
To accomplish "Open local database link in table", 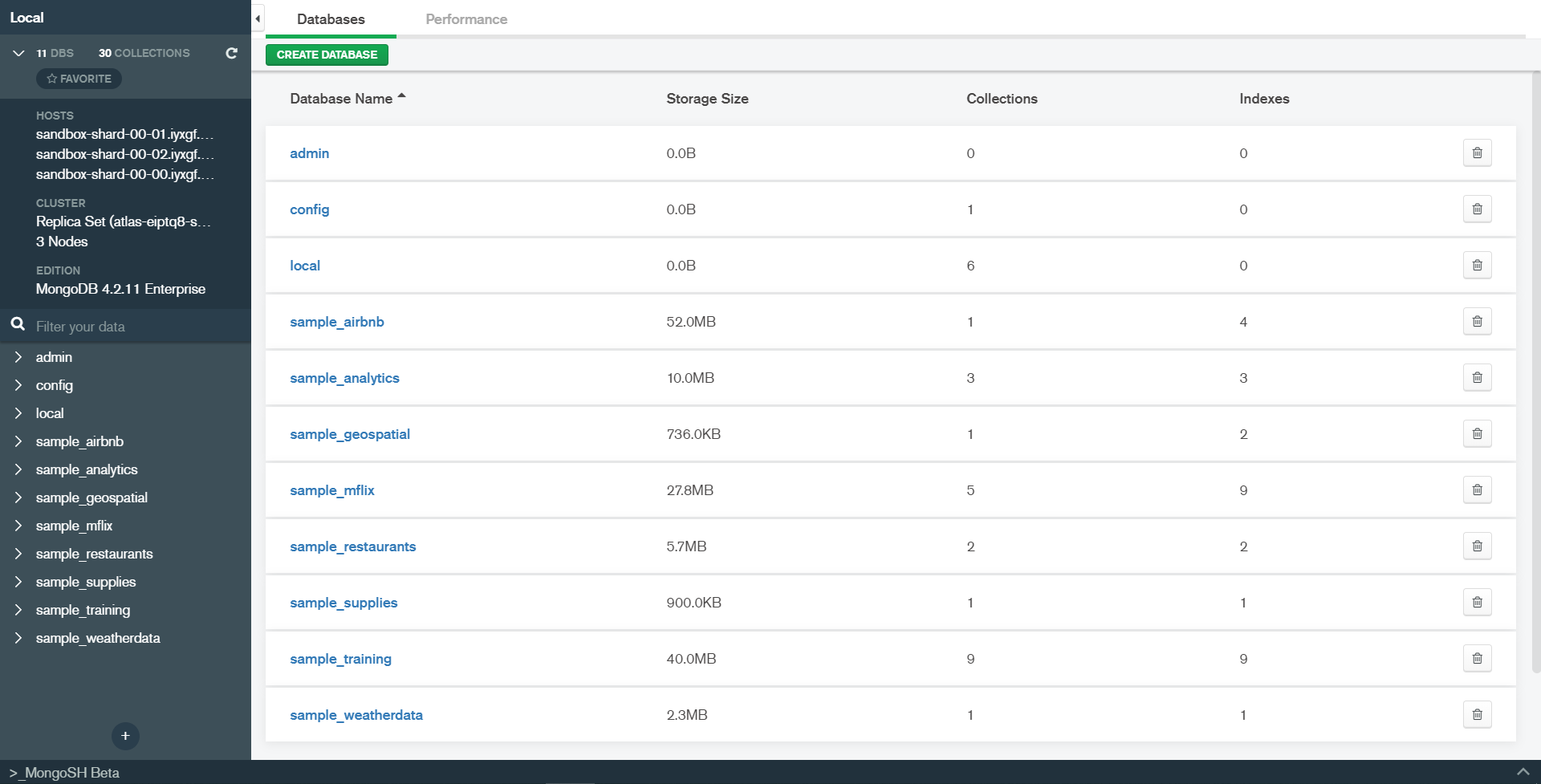I will pos(304,266).
